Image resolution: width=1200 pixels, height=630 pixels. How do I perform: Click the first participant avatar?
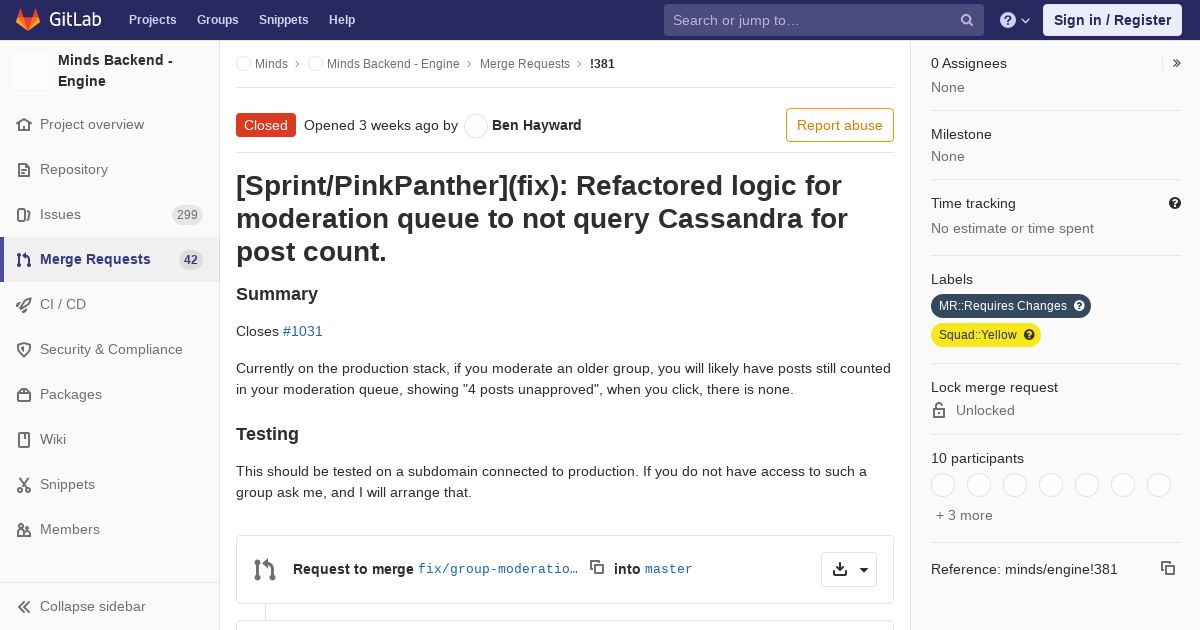[943, 485]
